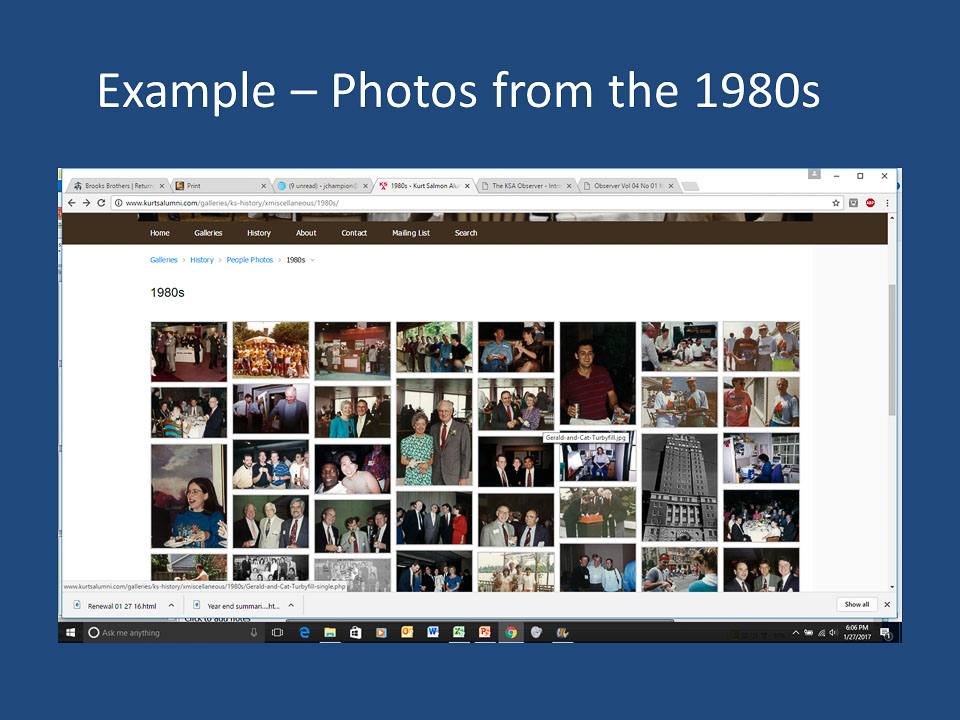Click the People Photos breadcrumb link
Image resolution: width=960 pixels, height=720 pixels.
coord(249,260)
